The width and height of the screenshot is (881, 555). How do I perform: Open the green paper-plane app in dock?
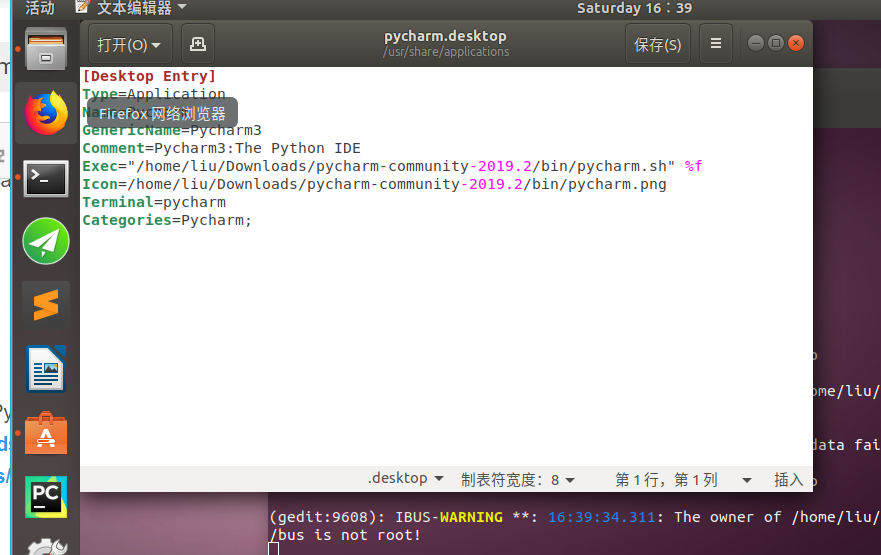[46, 241]
